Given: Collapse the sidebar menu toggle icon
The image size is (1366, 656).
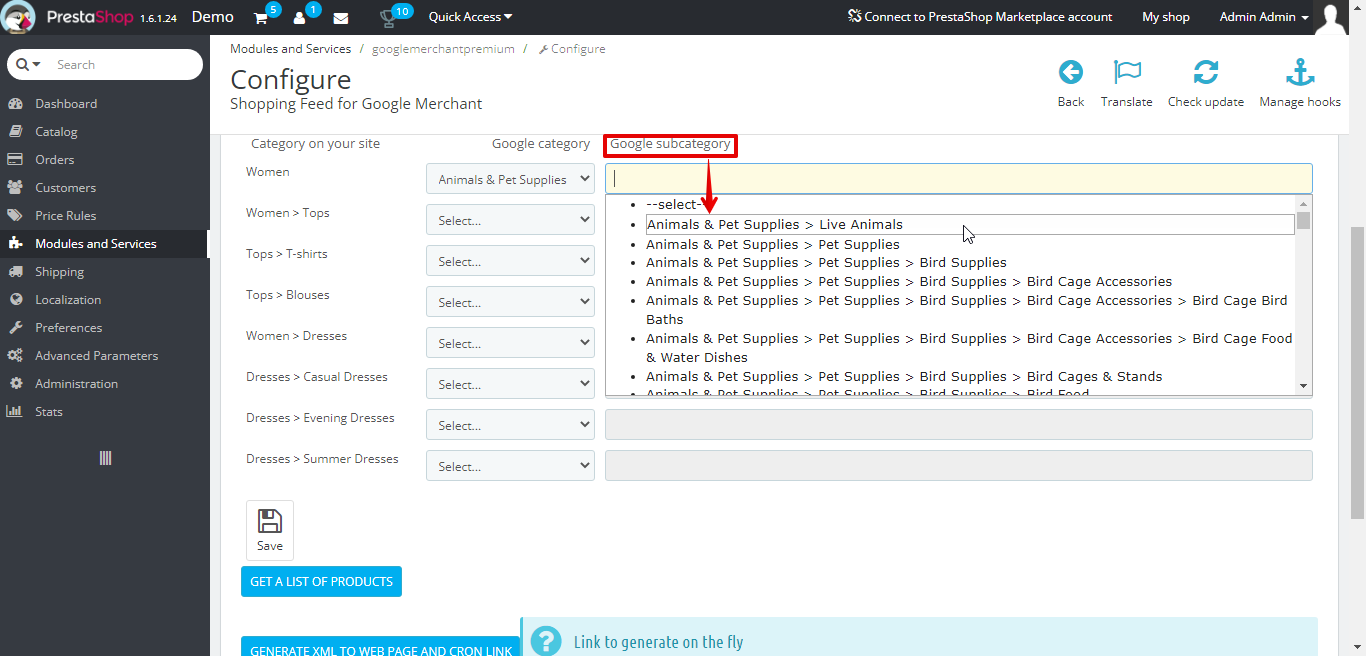Looking at the screenshot, I should tap(105, 458).
